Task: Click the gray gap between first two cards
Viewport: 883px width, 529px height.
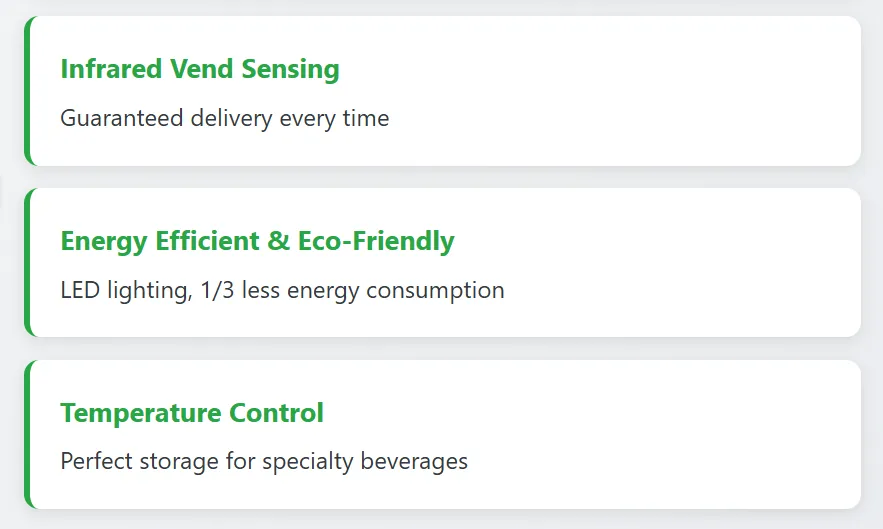Action: 440,177
